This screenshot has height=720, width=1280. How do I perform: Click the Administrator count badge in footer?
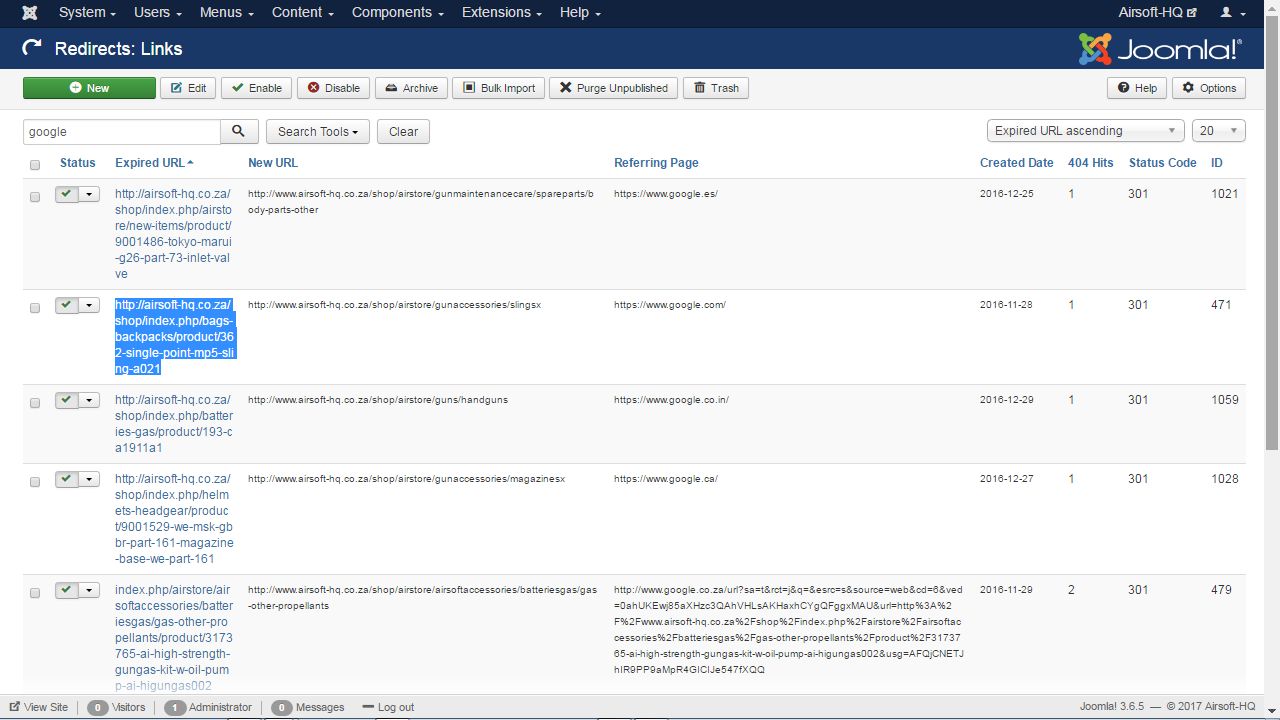175,707
